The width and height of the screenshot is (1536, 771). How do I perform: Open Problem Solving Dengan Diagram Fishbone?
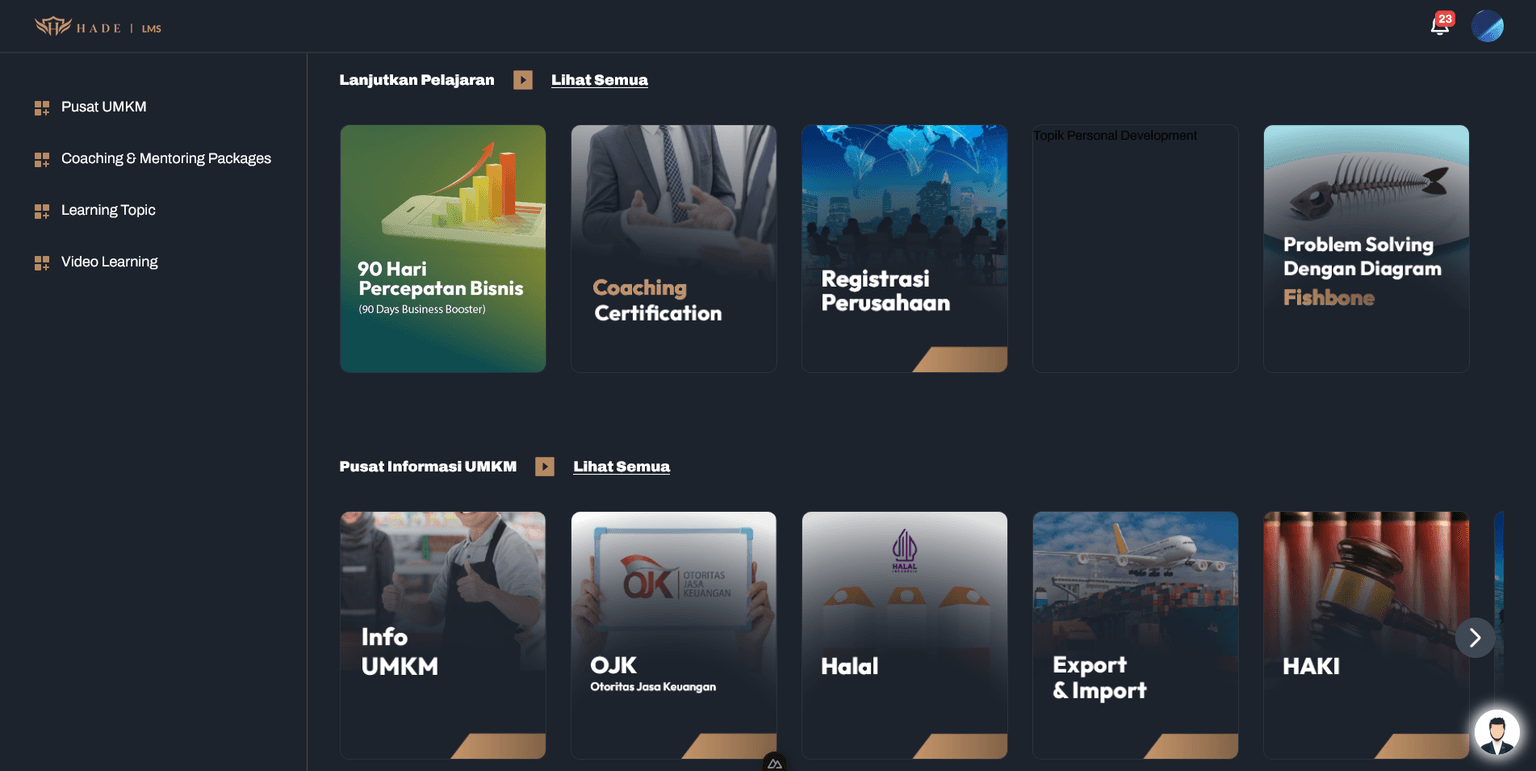[x=1366, y=248]
